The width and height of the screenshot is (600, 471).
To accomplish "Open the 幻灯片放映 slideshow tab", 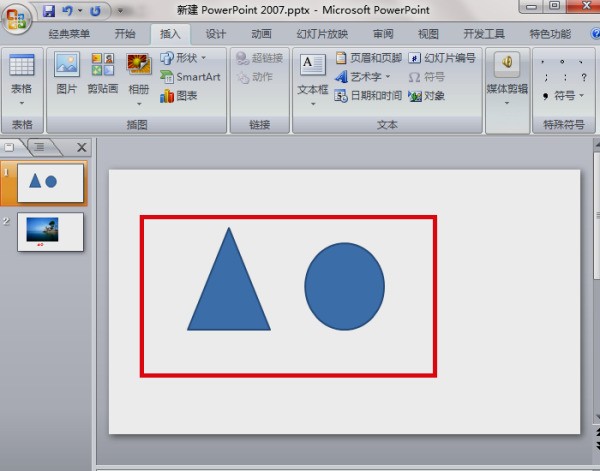I will point(322,33).
